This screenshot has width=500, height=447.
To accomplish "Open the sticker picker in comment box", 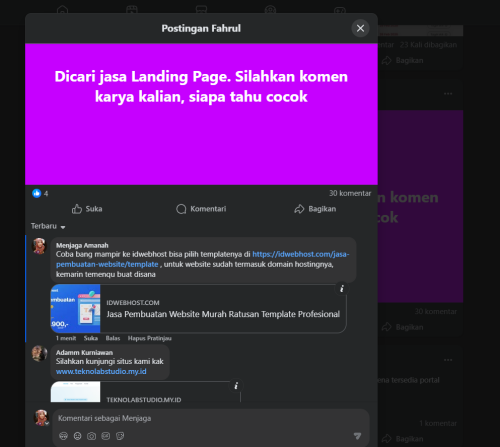I will click(x=120, y=436).
